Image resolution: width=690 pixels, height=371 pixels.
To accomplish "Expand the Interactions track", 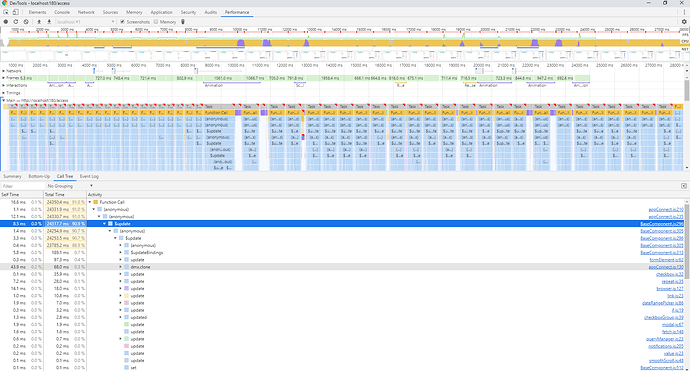I will [4, 85].
